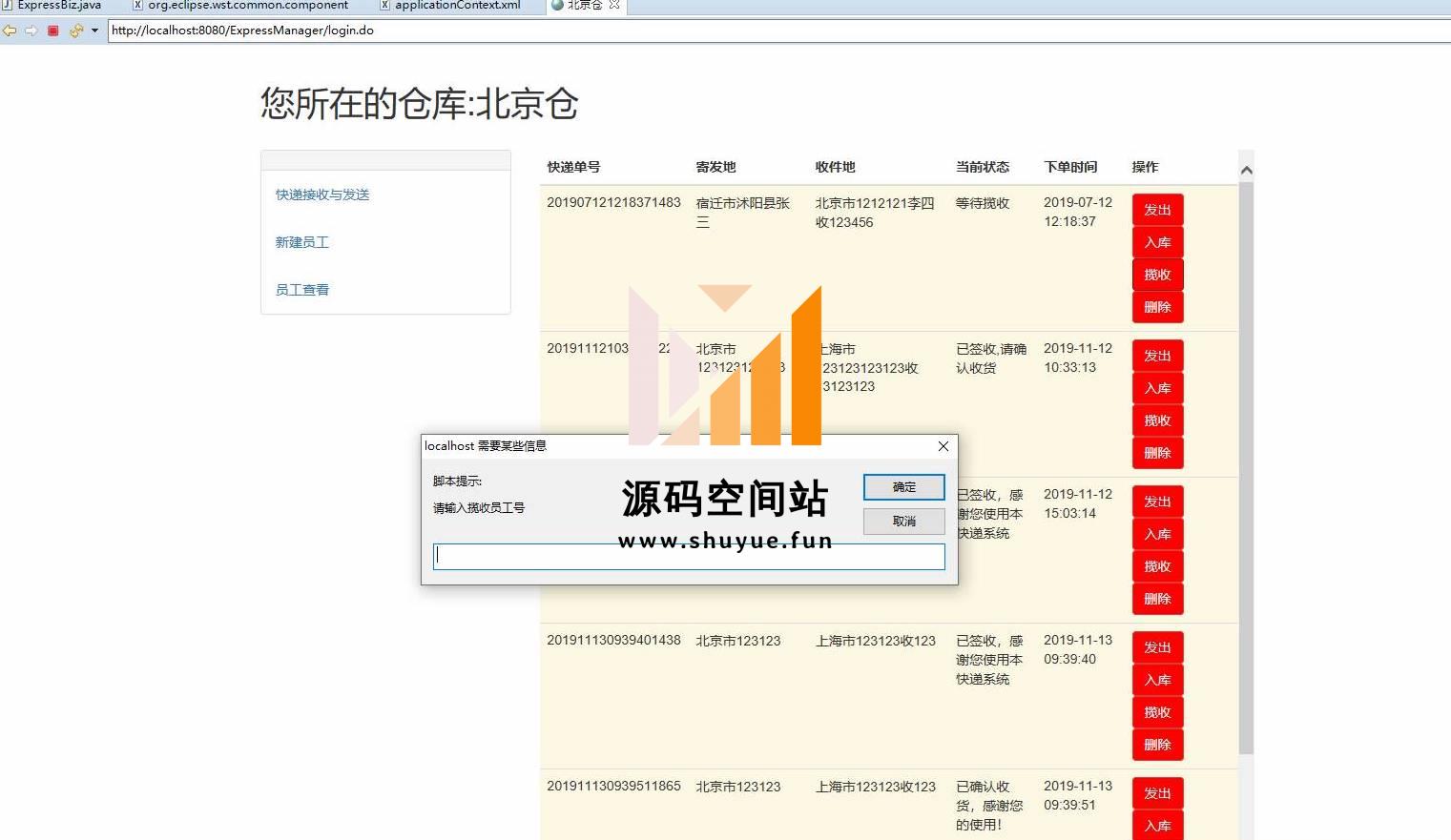Click 入库 for order 201907121218371483
This screenshot has height=840, width=1451.
coord(1157,242)
